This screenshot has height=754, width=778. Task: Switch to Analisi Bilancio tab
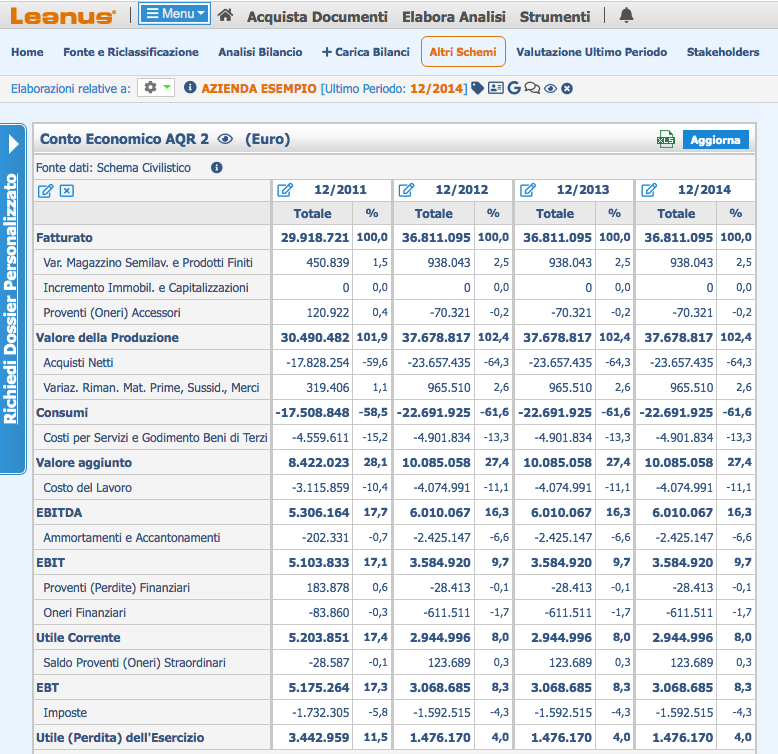click(260, 52)
